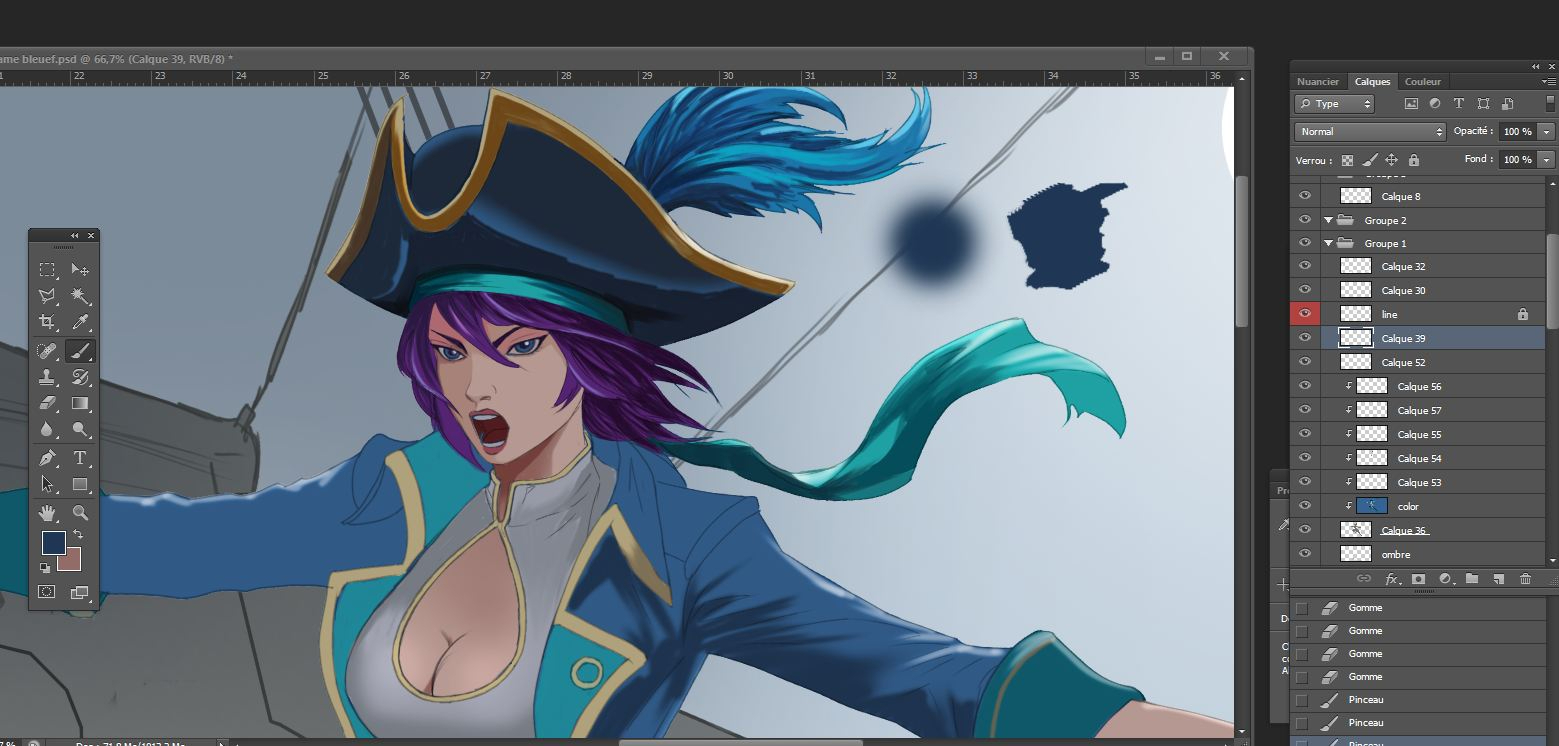Open the Normal blend mode dropdown

coord(1370,132)
